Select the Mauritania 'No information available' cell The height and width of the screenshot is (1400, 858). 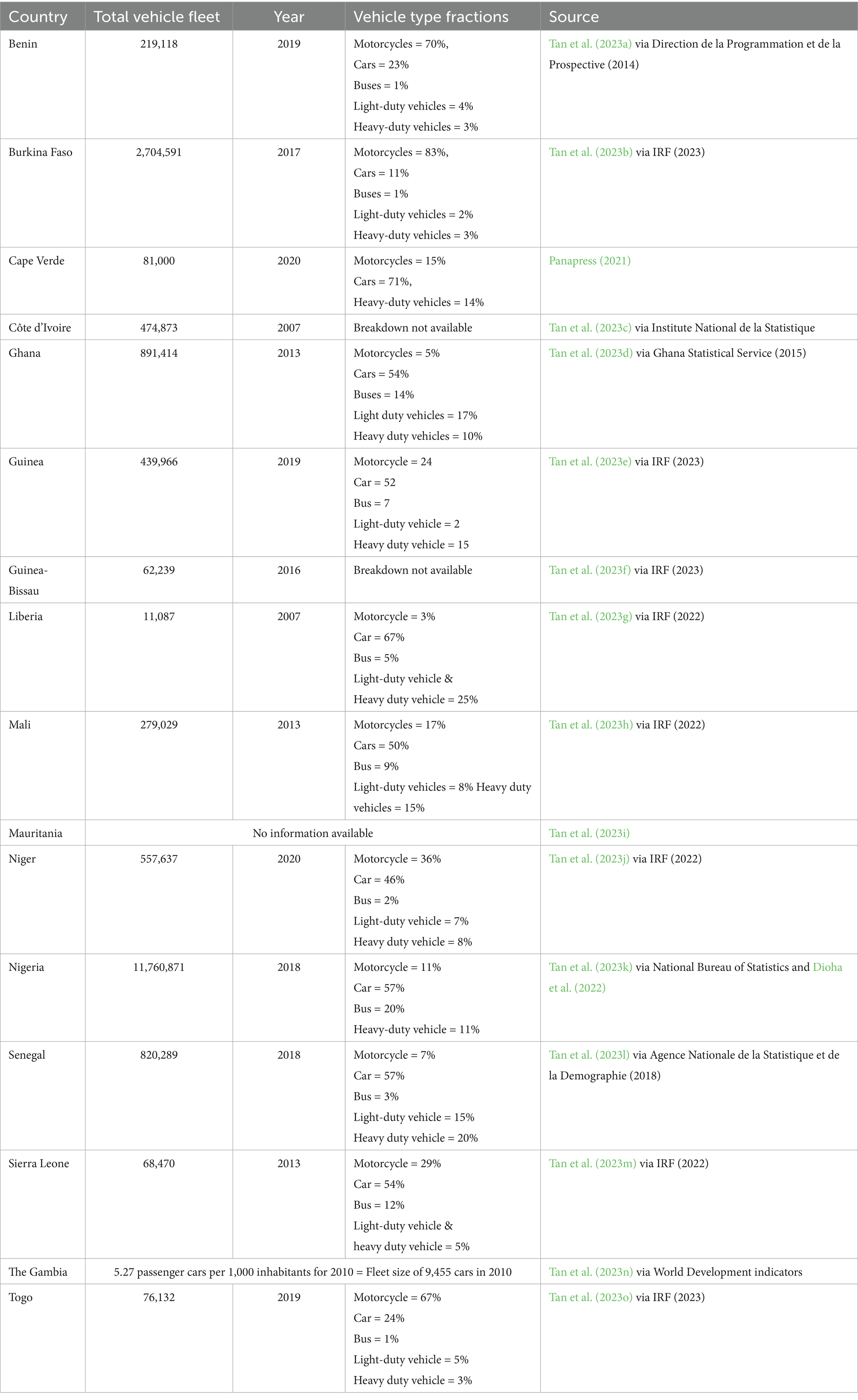pos(313,833)
